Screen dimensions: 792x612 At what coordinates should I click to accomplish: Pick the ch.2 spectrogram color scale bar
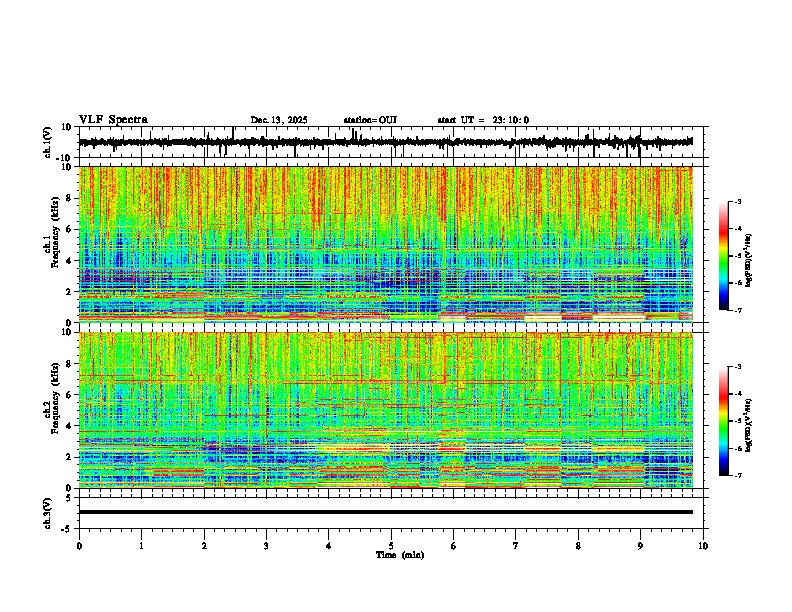coord(724,421)
